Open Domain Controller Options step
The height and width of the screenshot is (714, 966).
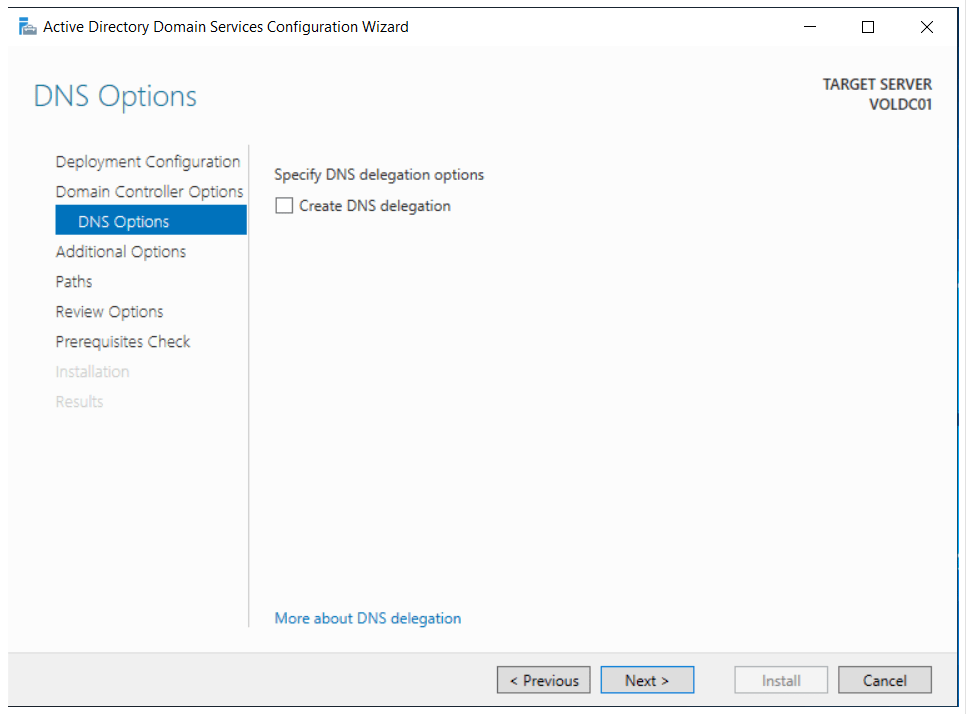point(149,192)
